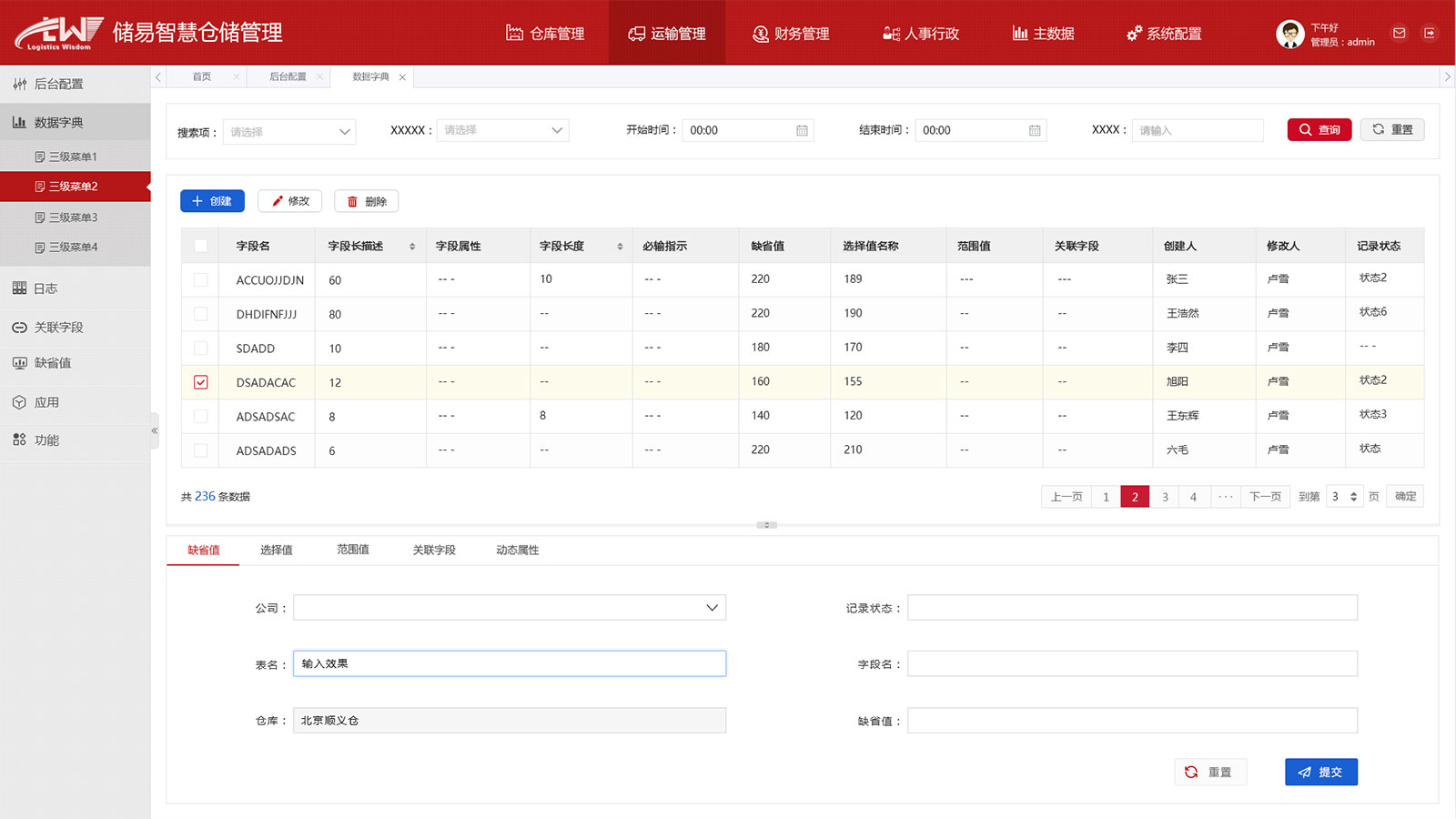Open calendar icon in 开始时间 field
Image resolution: width=1456 pixels, height=819 pixels.
(x=802, y=131)
